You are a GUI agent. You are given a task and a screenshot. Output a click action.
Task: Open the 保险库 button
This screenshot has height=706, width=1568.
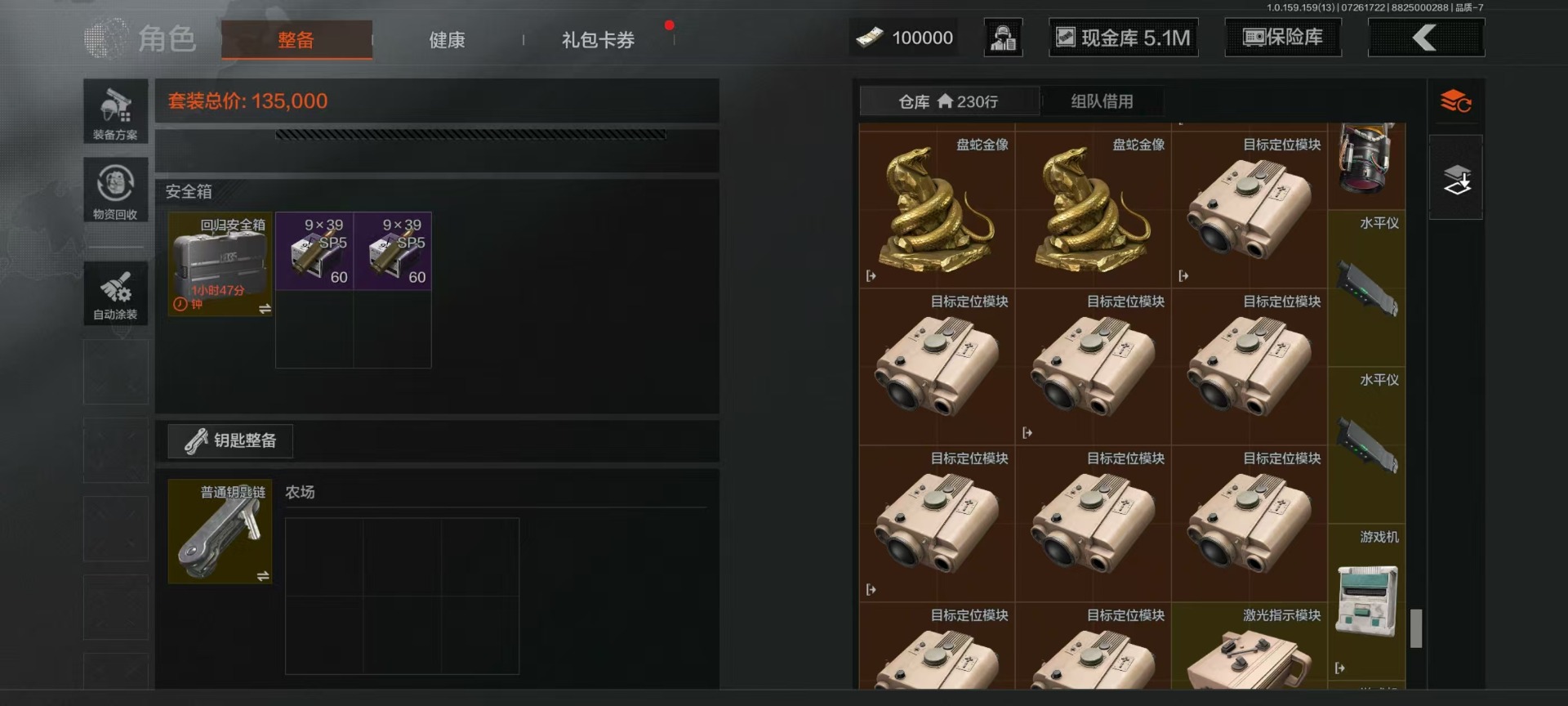coord(1283,38)
